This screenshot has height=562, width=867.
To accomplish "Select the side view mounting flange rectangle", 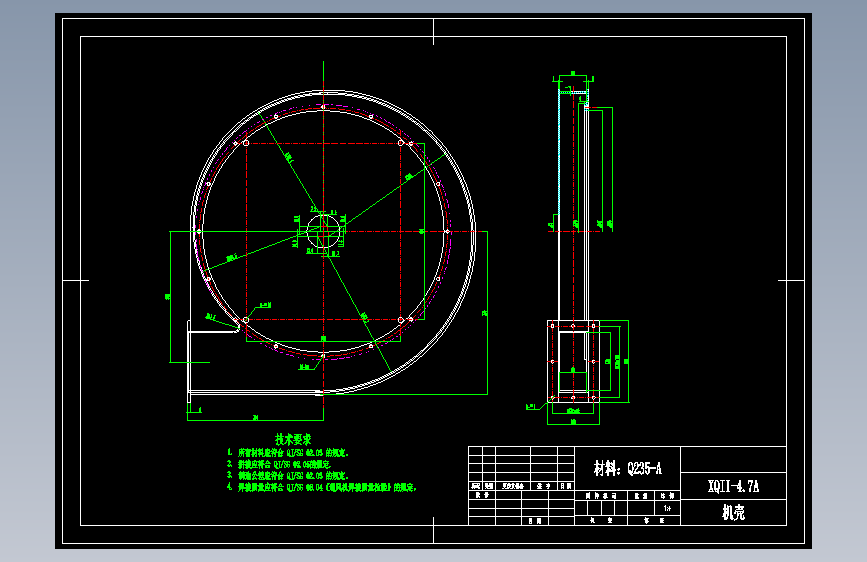I will pyautogui.click(x=573, y=361).
